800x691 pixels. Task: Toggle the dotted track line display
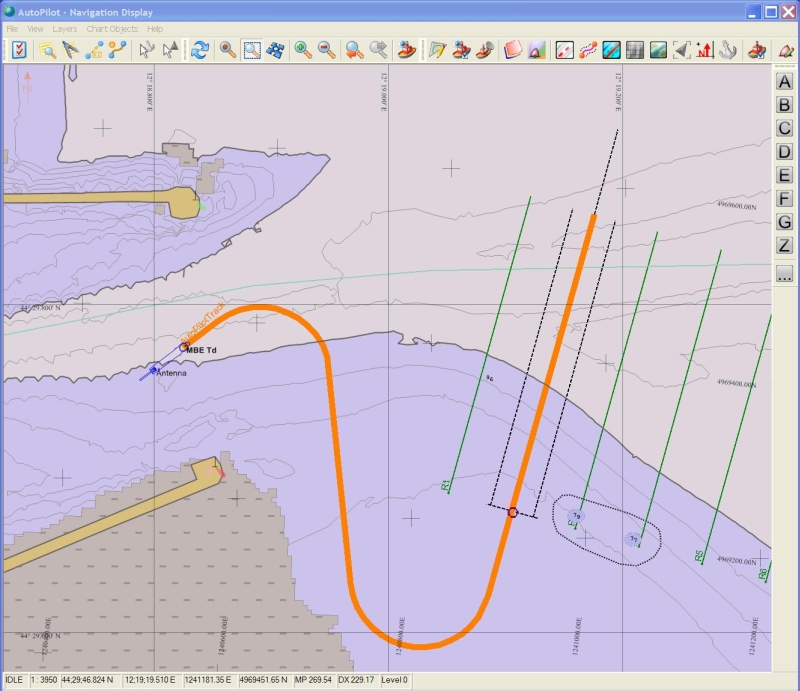(x=587, y=49)
